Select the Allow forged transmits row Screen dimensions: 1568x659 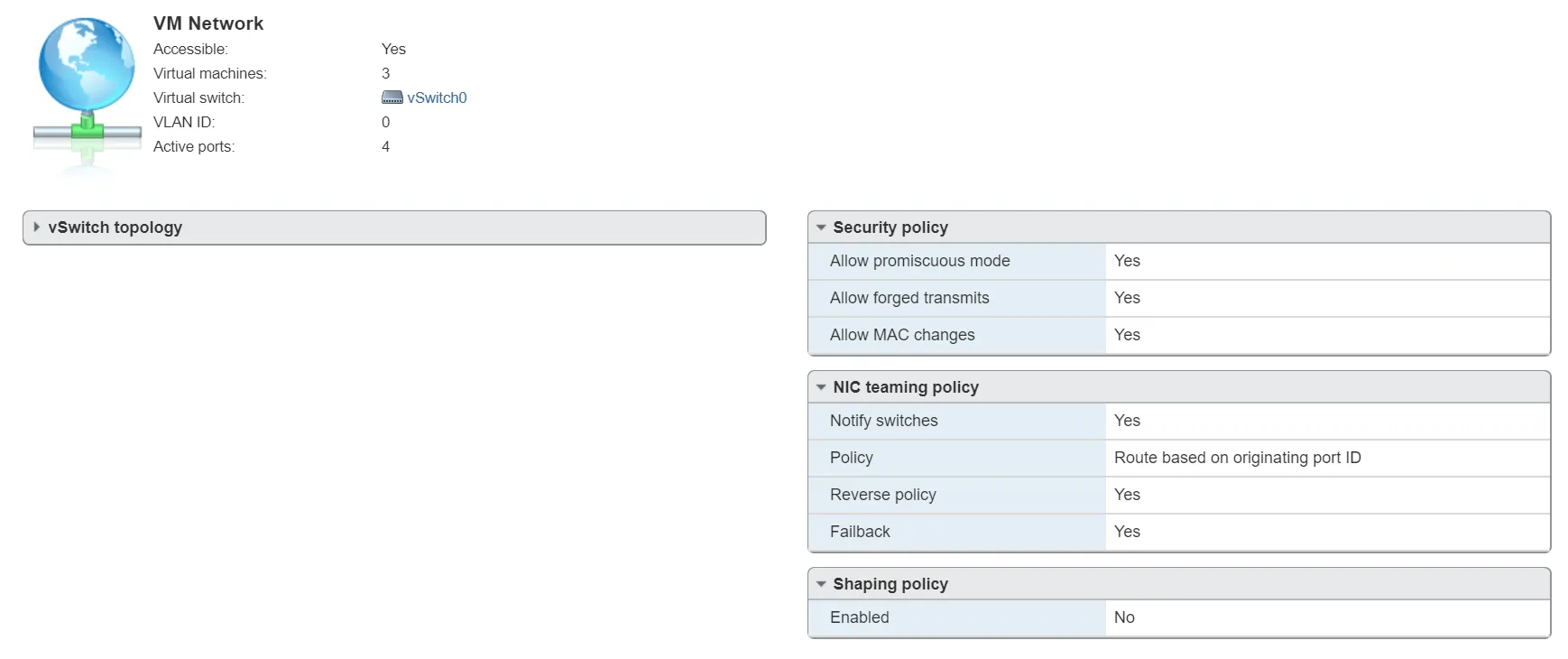(x=909, y=298)
